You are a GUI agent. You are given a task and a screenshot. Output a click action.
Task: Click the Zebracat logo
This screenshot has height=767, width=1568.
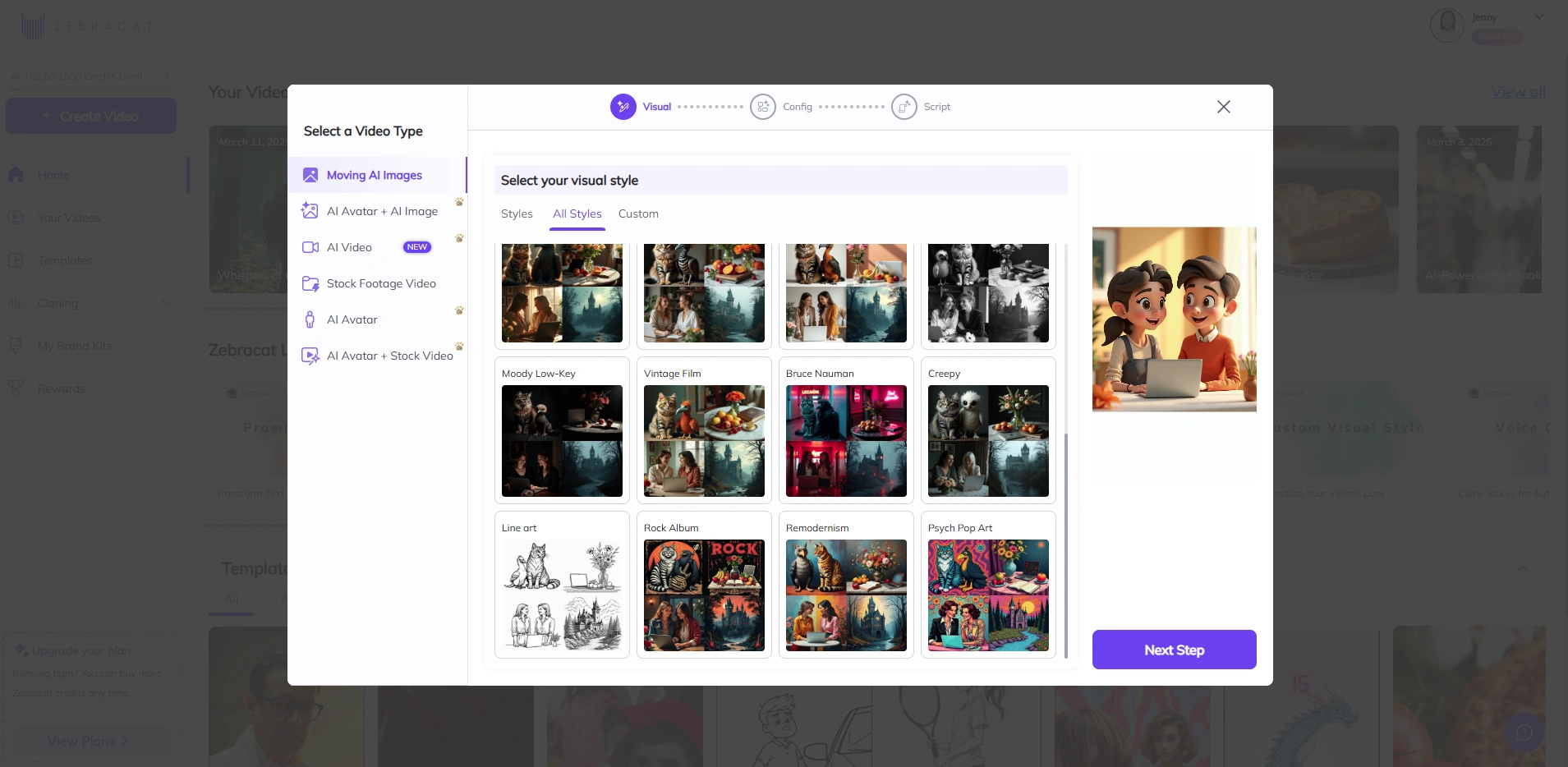click(86, 26)
